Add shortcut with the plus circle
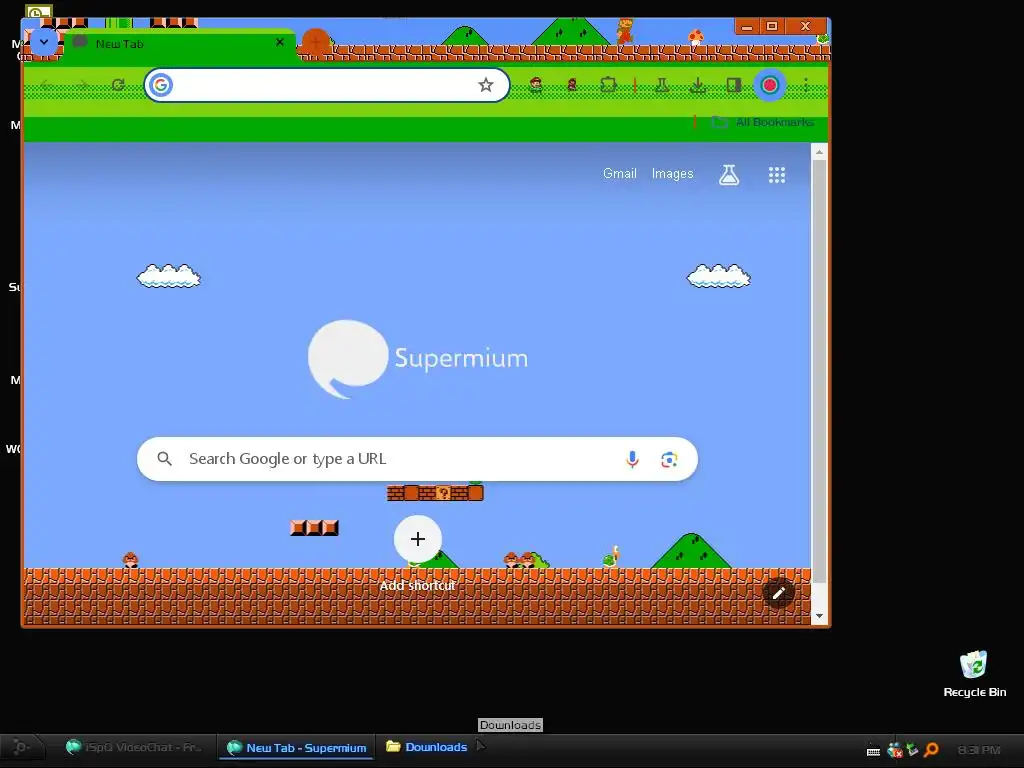This screenshot has height=768, width=1024. pos(418,539)
